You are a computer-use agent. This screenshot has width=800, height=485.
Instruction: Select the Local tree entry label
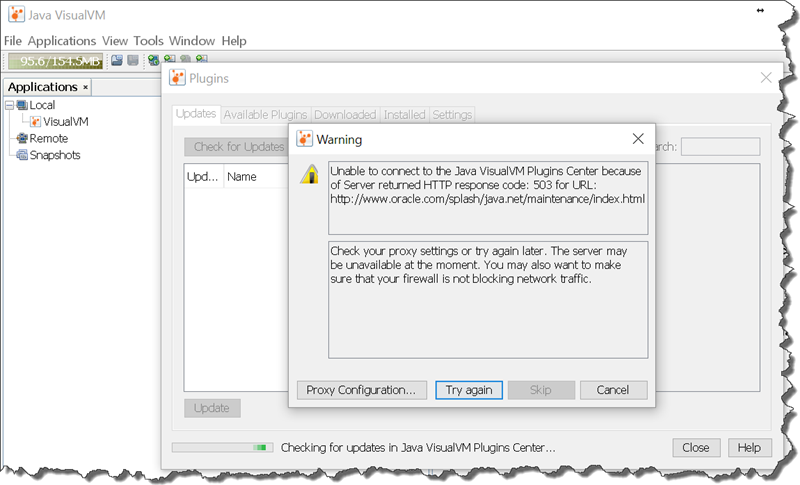click(x=42, y=105)
